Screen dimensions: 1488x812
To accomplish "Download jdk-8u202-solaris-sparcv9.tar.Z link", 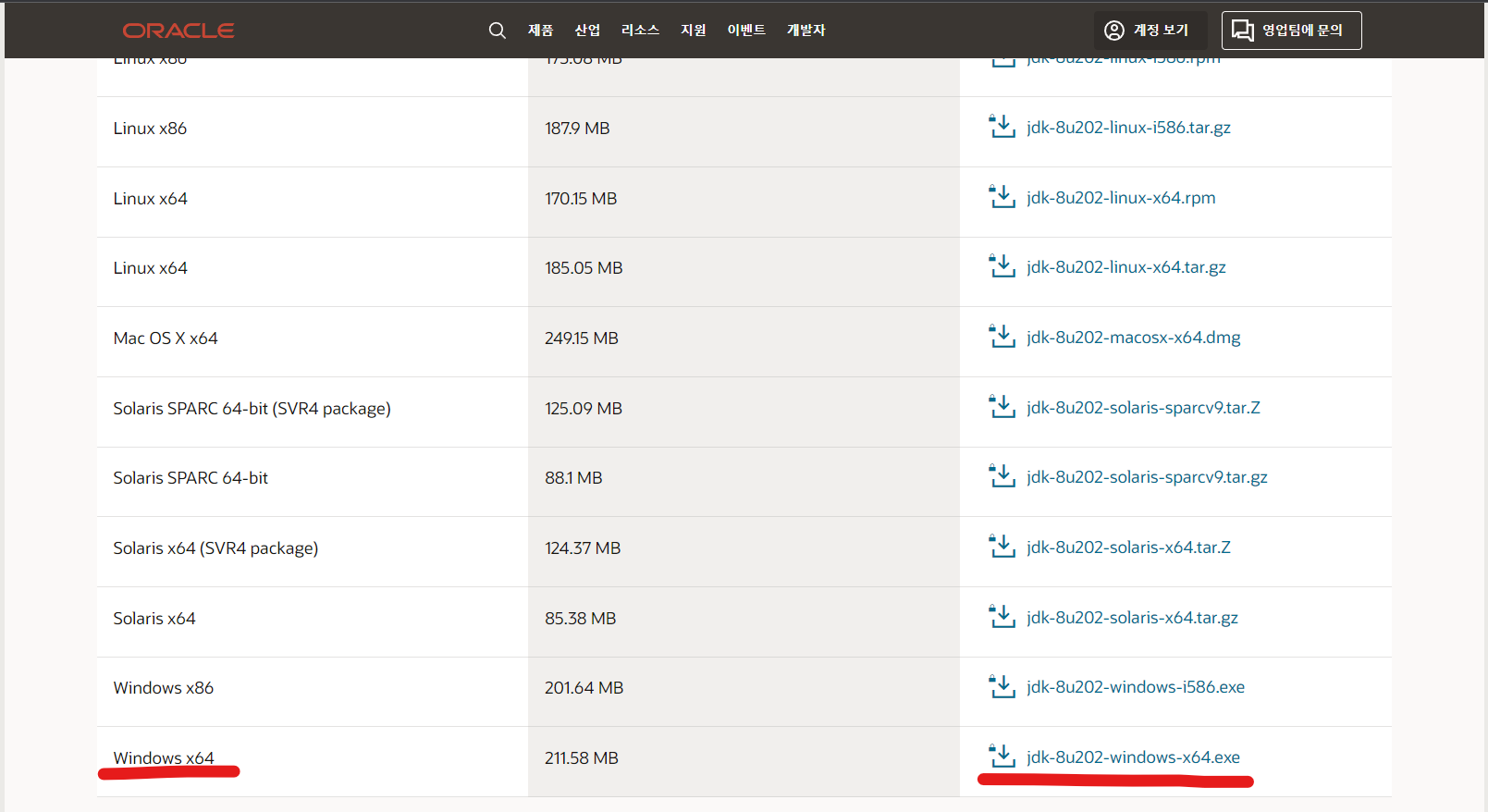I will pyautogui.click(x=1143, y=408).
